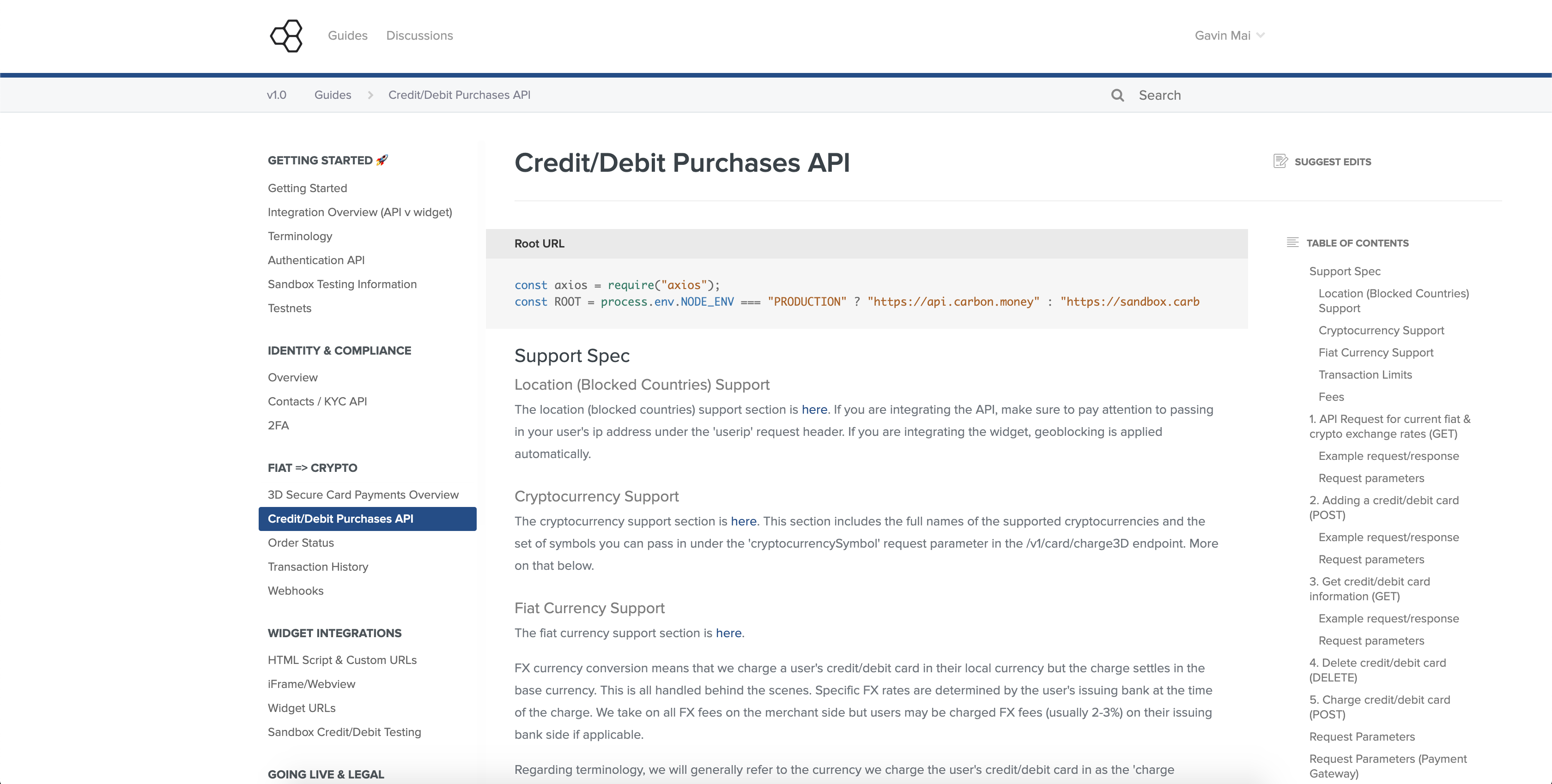Click the Table of Contents list icon
This screenshot has height=784, width=1552.
1293,242
